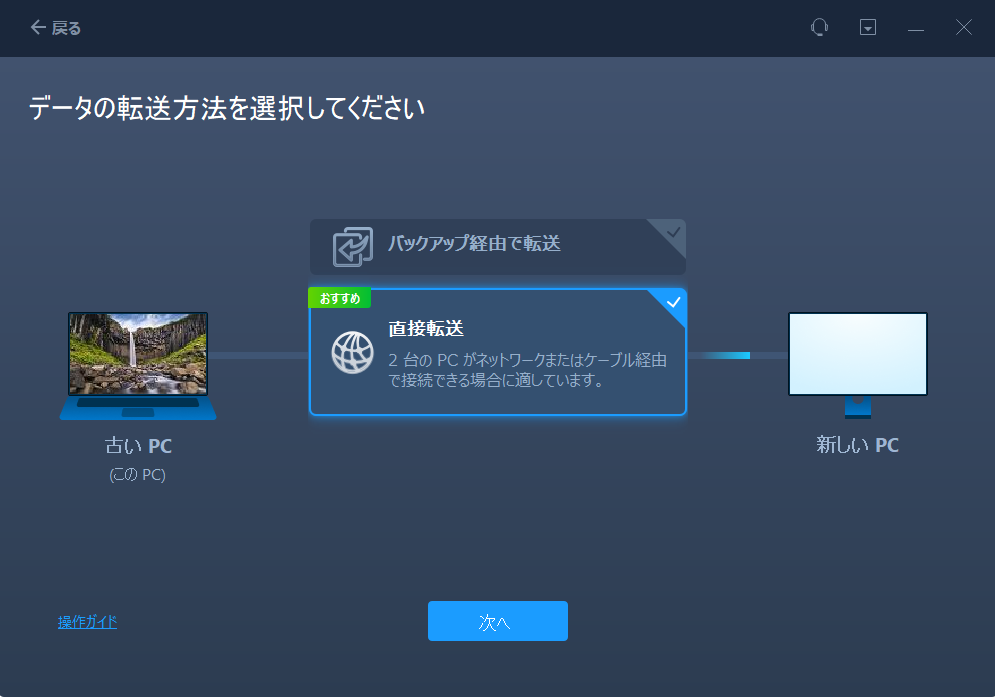This screenshot has height=697, width=995.
Task: Select the バックアップ経由で転送 option
Action: coord(498,247)
